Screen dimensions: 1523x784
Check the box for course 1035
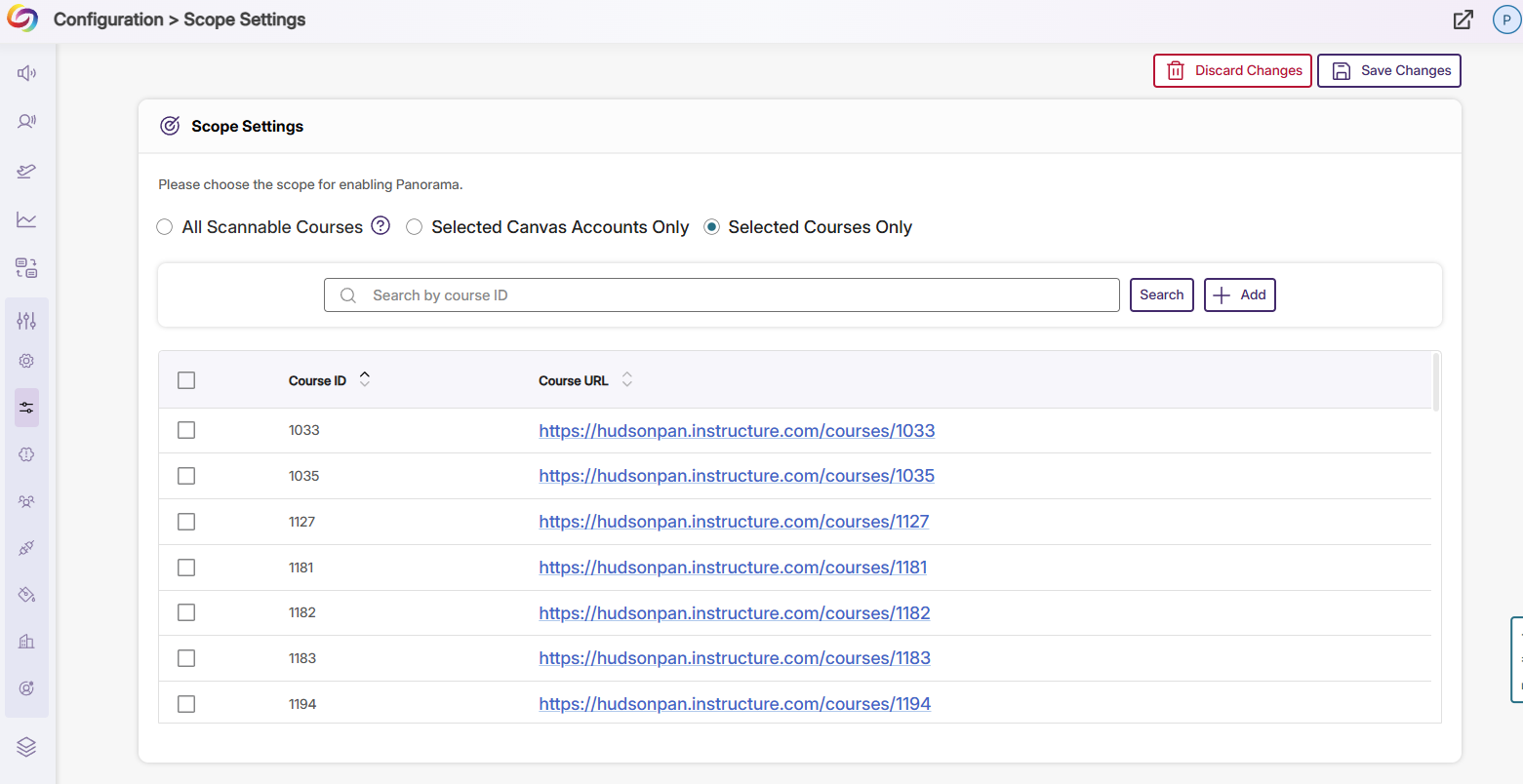(186, 476)
